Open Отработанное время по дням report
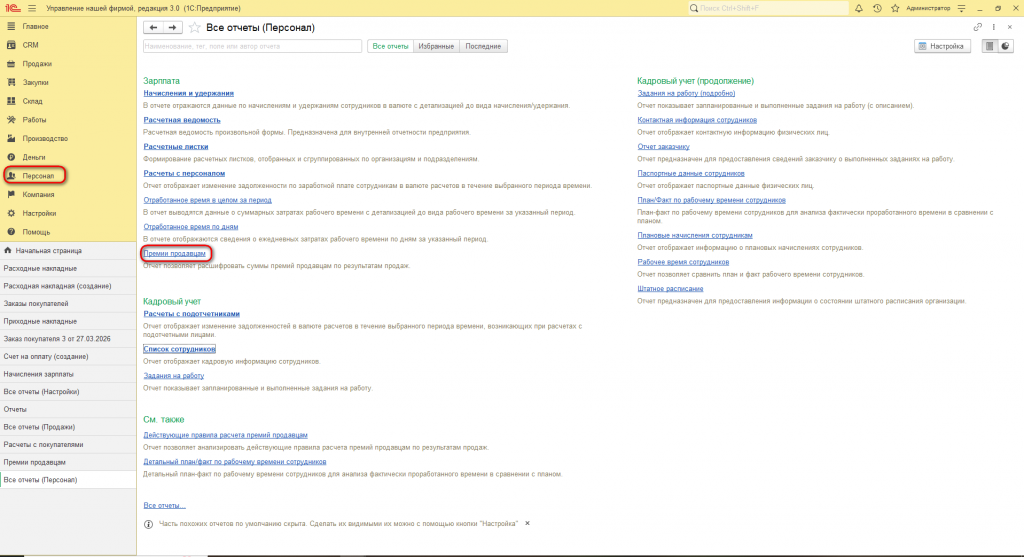The width and height of the screenshot is (1024, 557). pyautogui.click(x=191, y=227)
